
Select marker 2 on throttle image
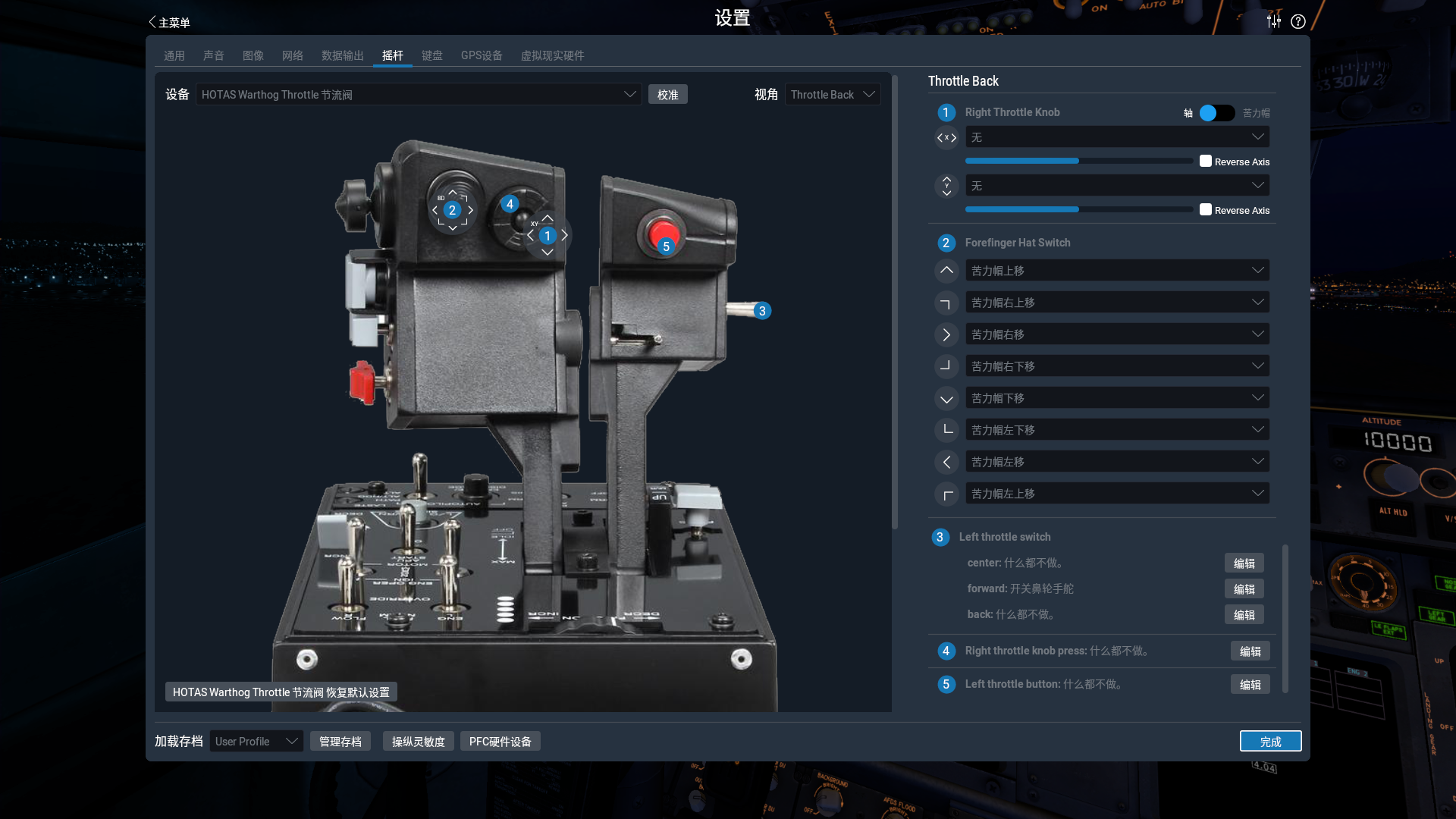pos(452,210)
